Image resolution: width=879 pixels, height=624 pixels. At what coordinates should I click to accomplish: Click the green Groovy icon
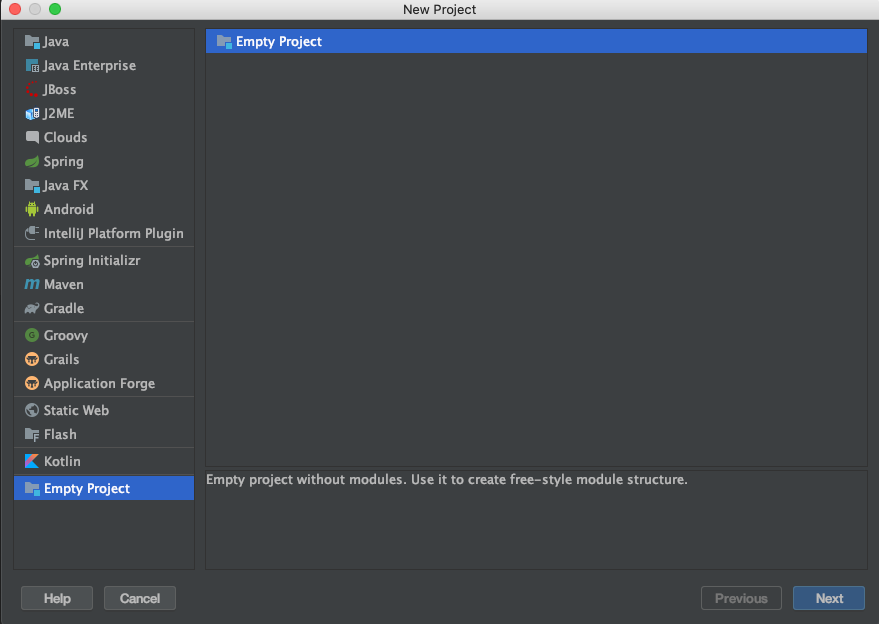point(32,335)
